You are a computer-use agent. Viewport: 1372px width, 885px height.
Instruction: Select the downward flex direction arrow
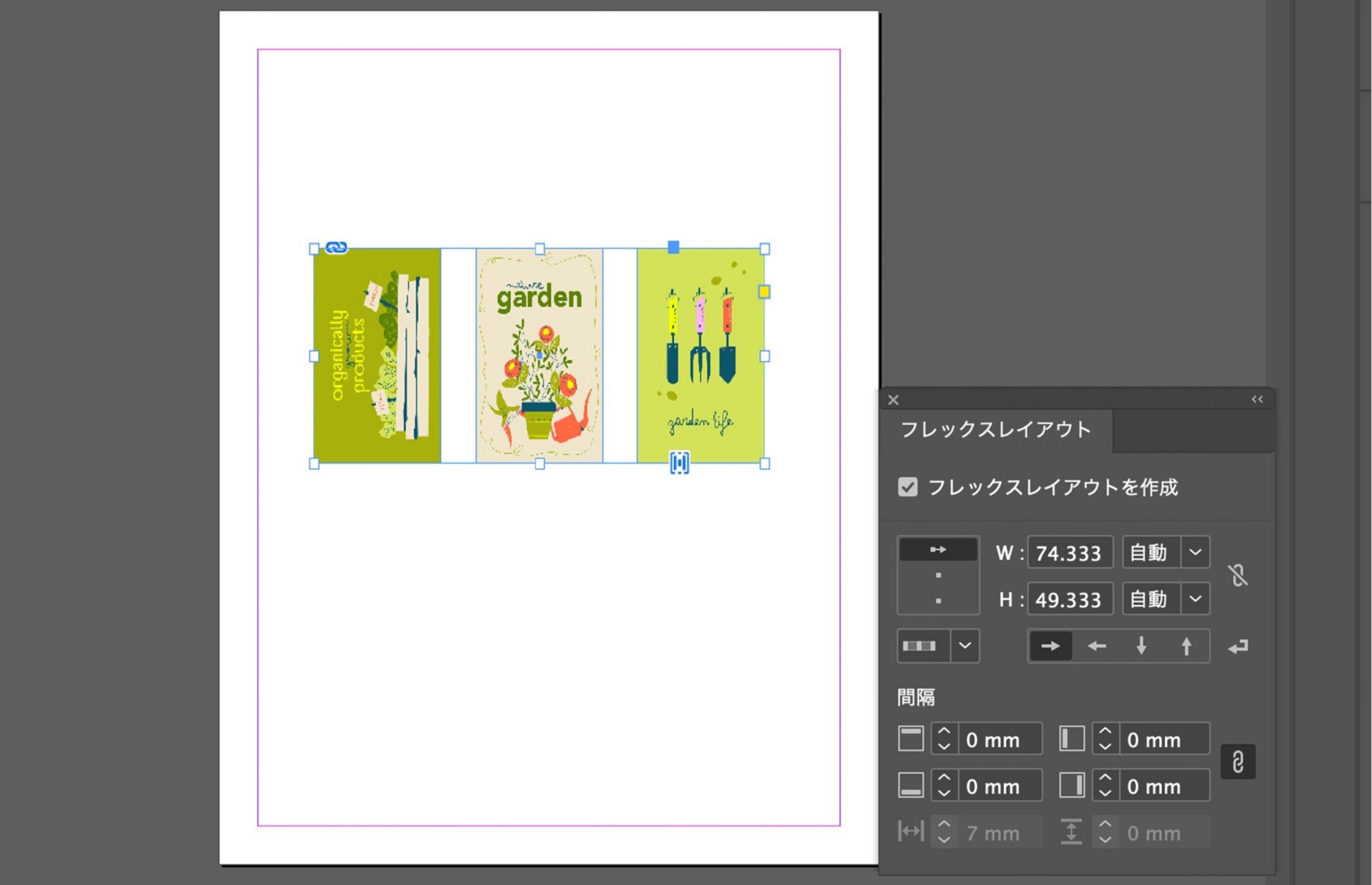1140,646
